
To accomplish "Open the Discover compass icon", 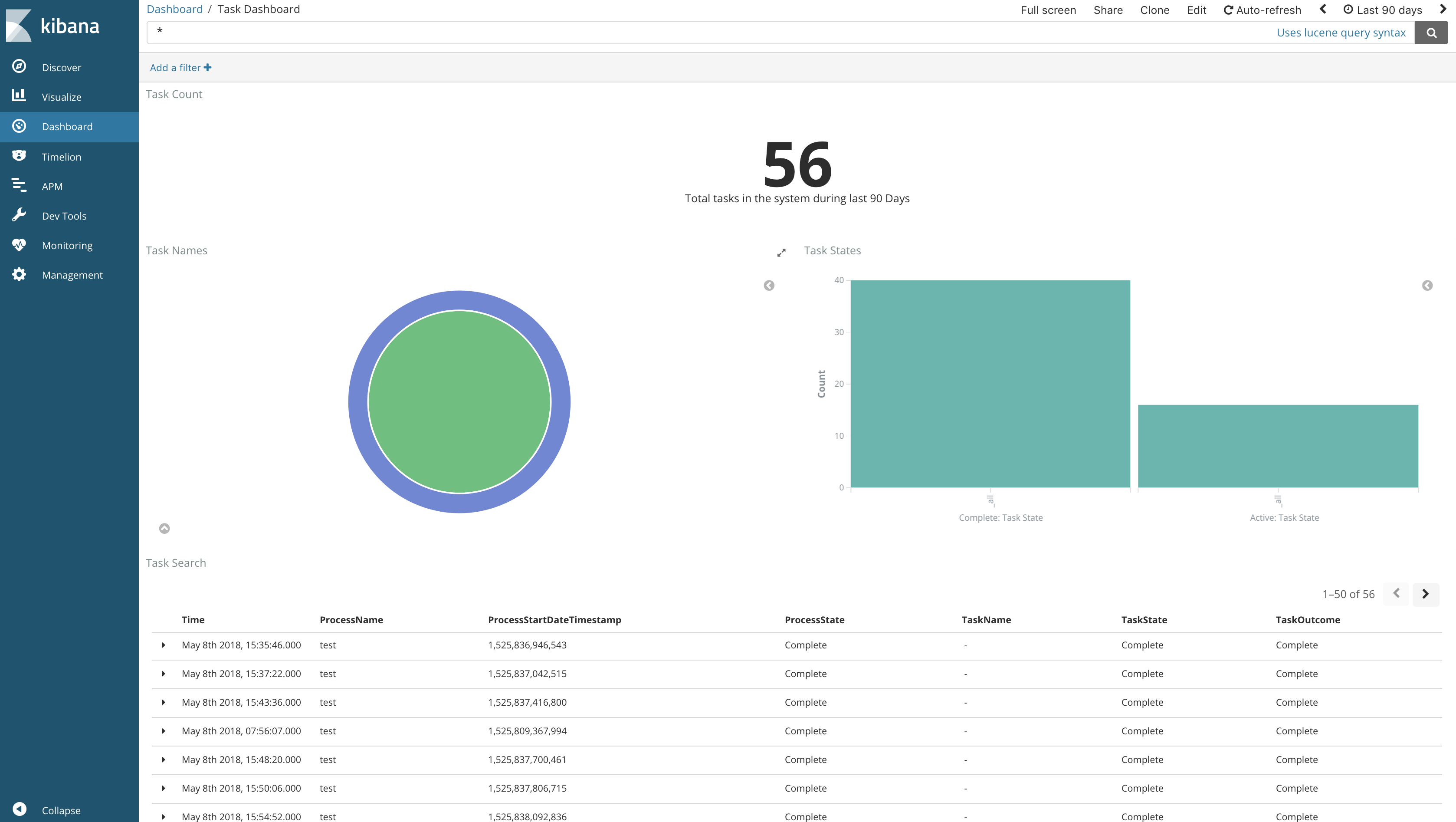I will point(19,67).
